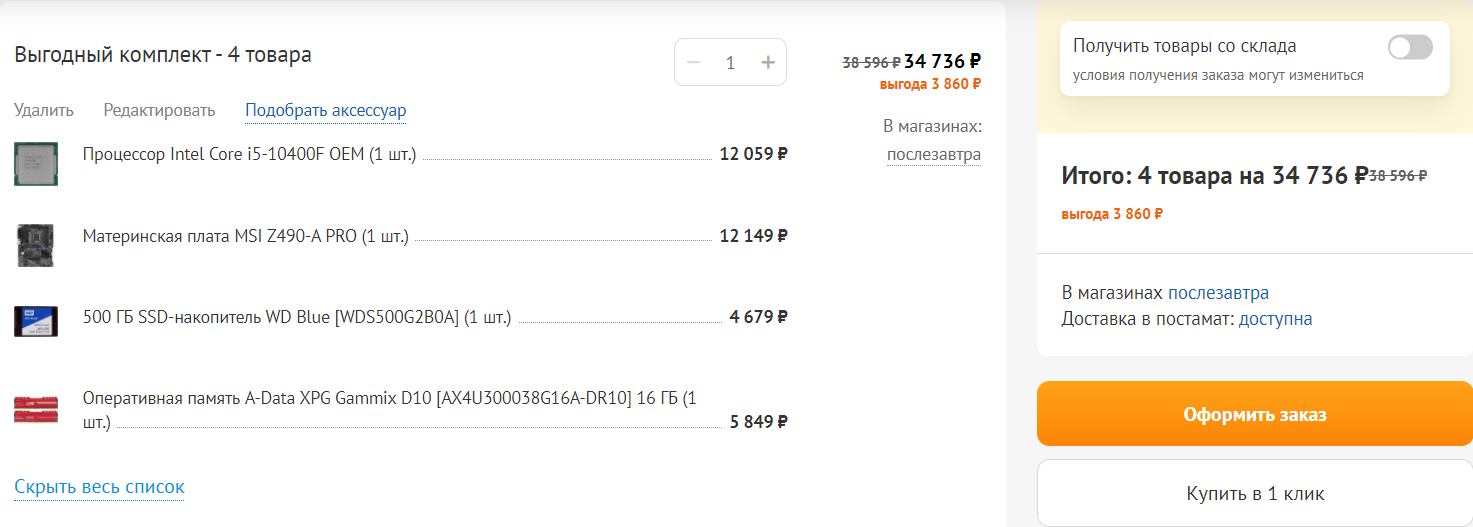This screenshot has width=1473, height=527.
Task: Open 'Редактировать' for the bundle
Action: click(159, 110)
